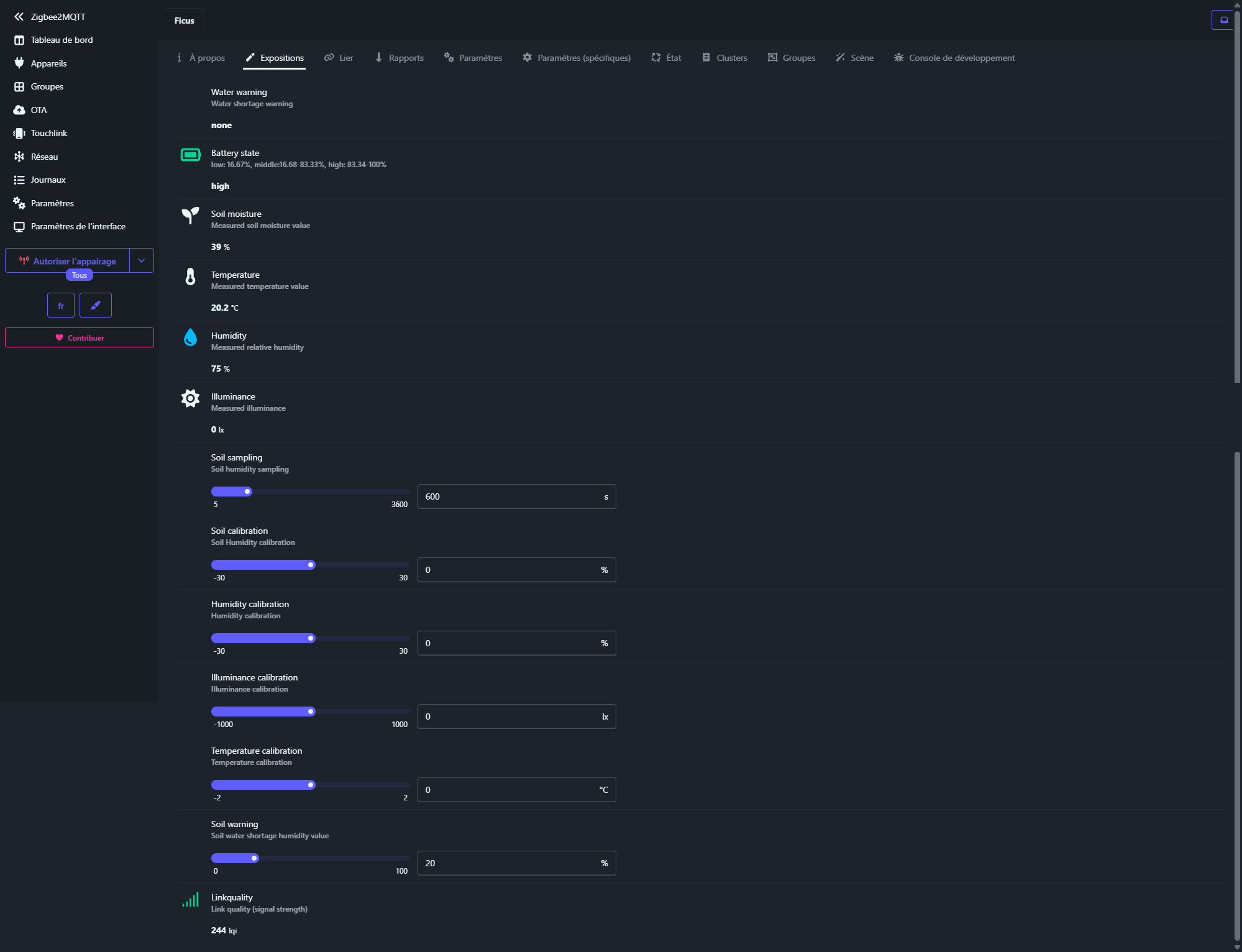Viewport: 1242px width, 952px height.
Task: Click the Soil warning slider handle
Action: coord(254,858)
